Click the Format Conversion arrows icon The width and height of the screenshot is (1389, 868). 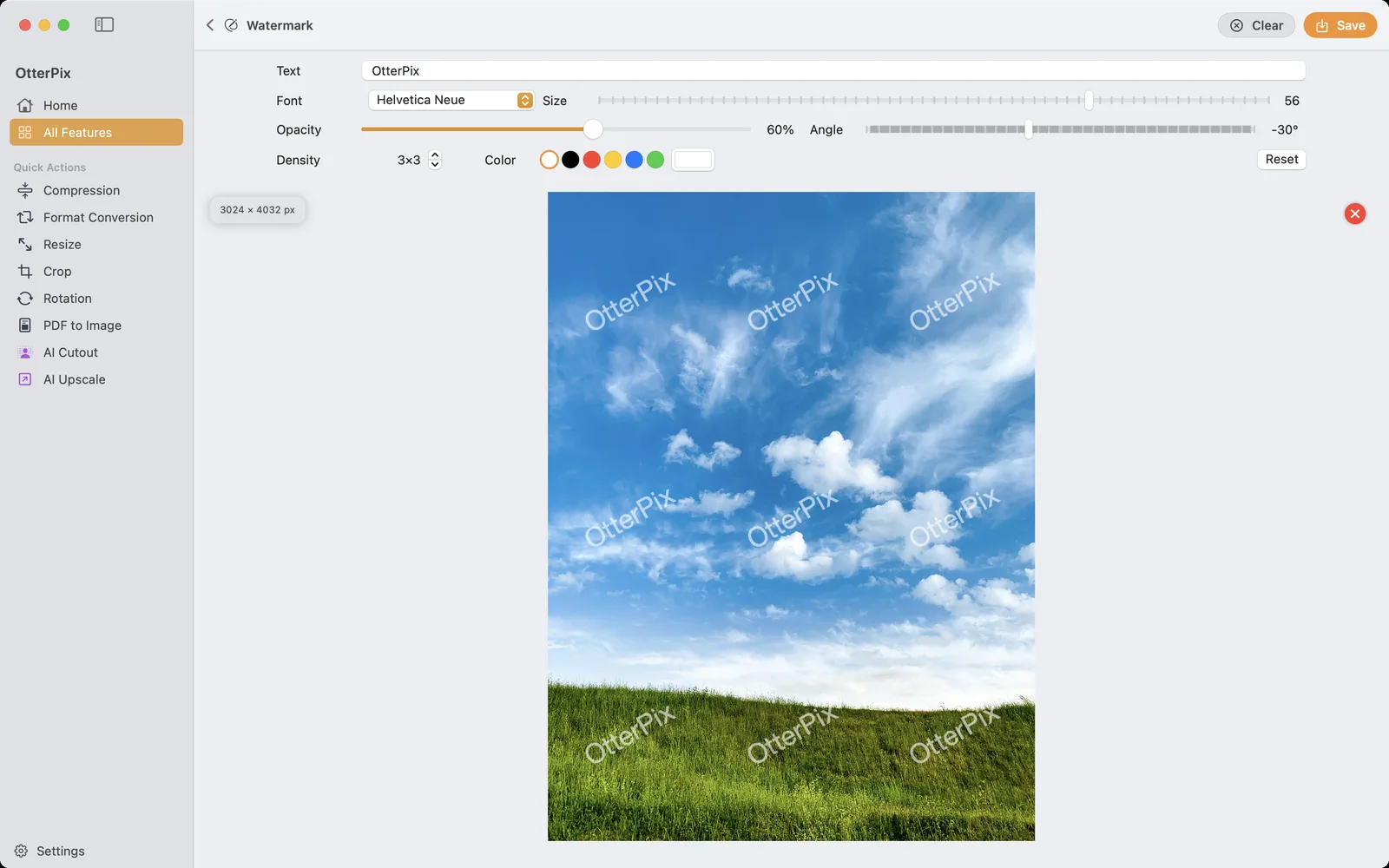(x=25, y=217)
